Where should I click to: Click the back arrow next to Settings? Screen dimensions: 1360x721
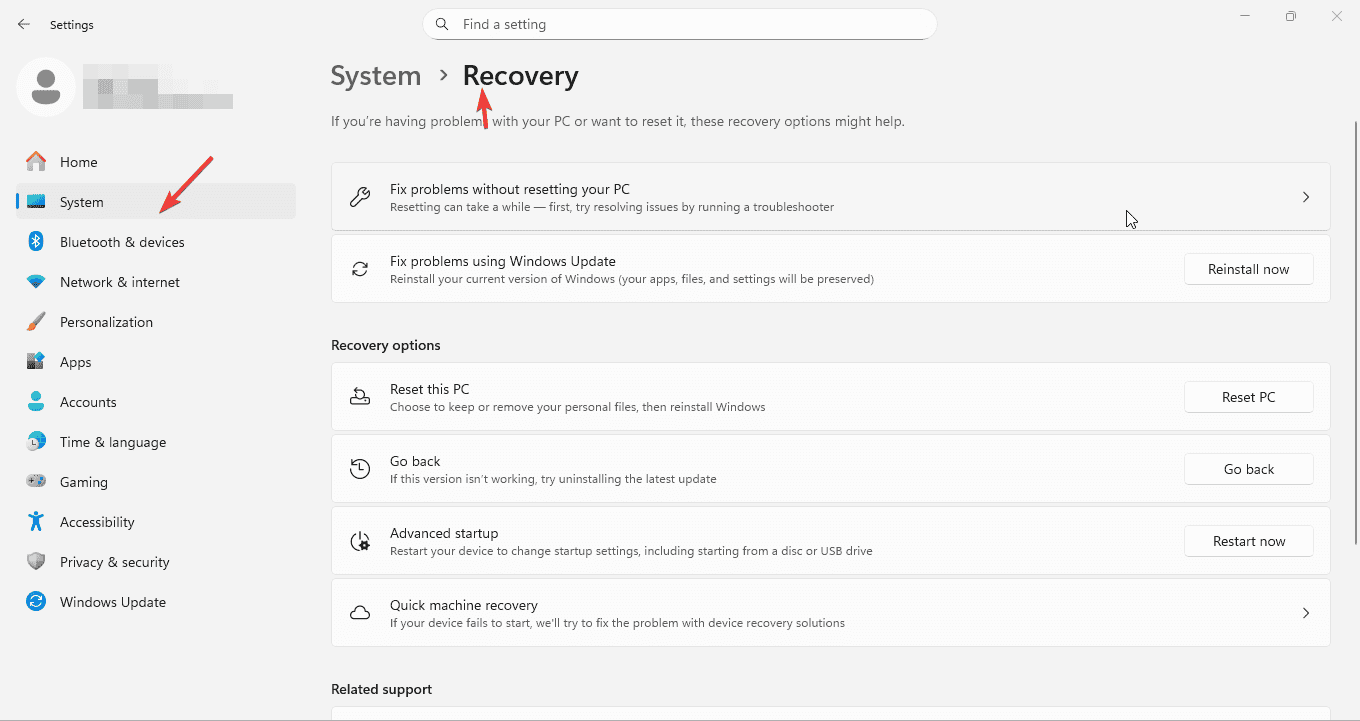[24, 24]
